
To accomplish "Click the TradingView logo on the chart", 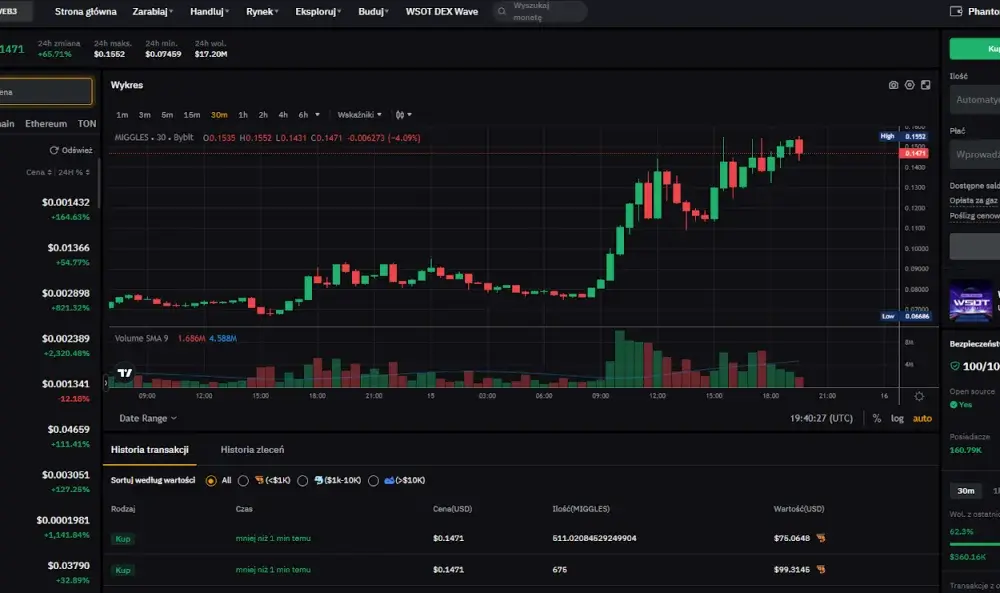I will pos(125,373).
